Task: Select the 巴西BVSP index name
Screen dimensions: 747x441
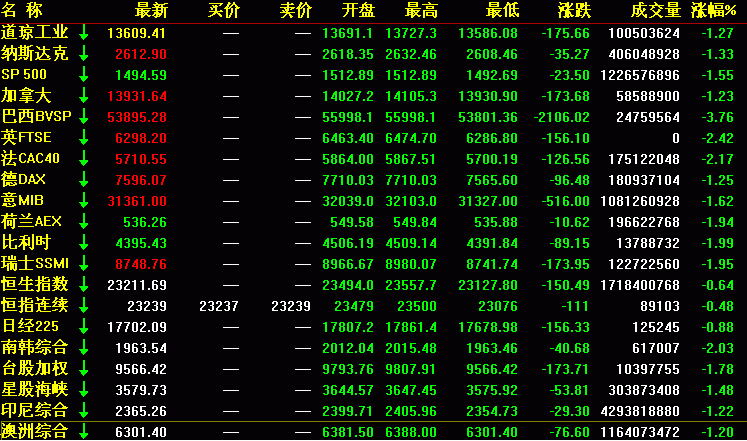Action: point(36,116)
